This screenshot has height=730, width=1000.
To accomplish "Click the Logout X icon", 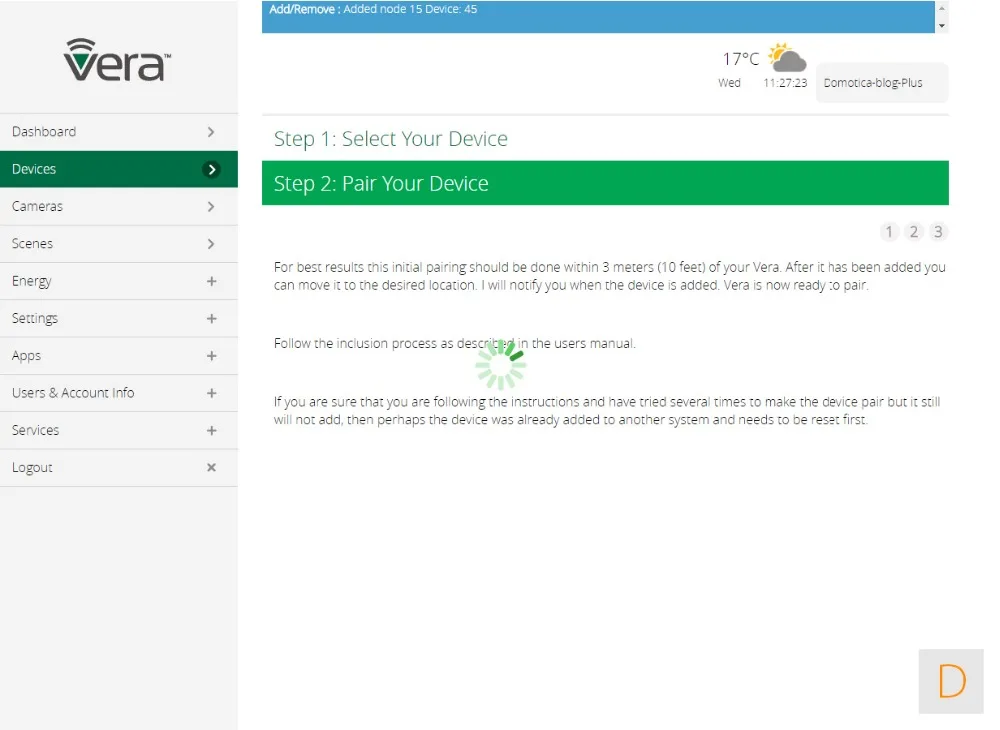I will coord(212,467).
